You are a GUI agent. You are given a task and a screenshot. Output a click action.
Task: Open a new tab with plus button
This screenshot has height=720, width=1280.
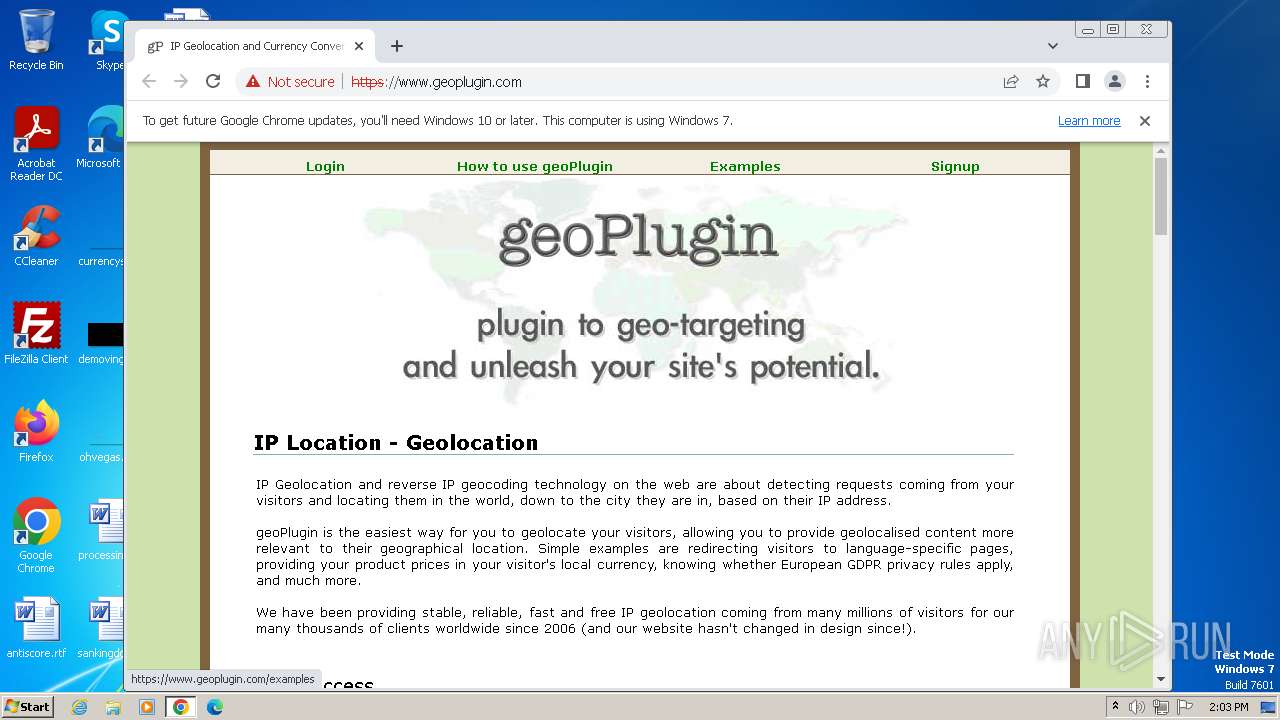click(x=397, y=46)
